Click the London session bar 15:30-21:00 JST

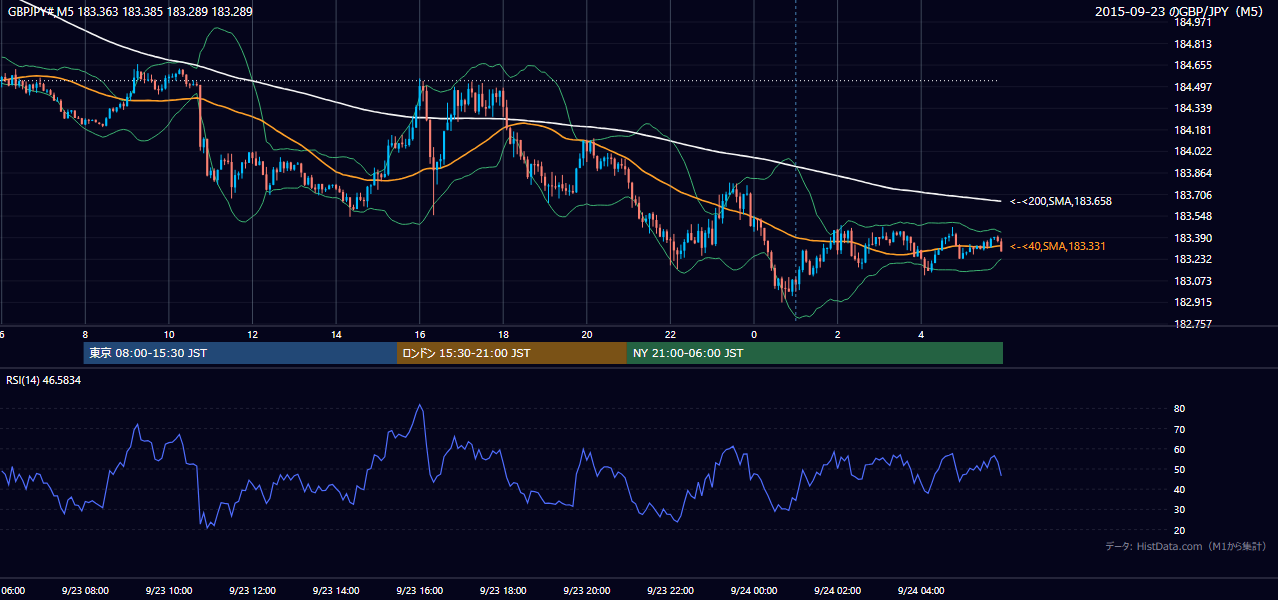tap(512, 353)
